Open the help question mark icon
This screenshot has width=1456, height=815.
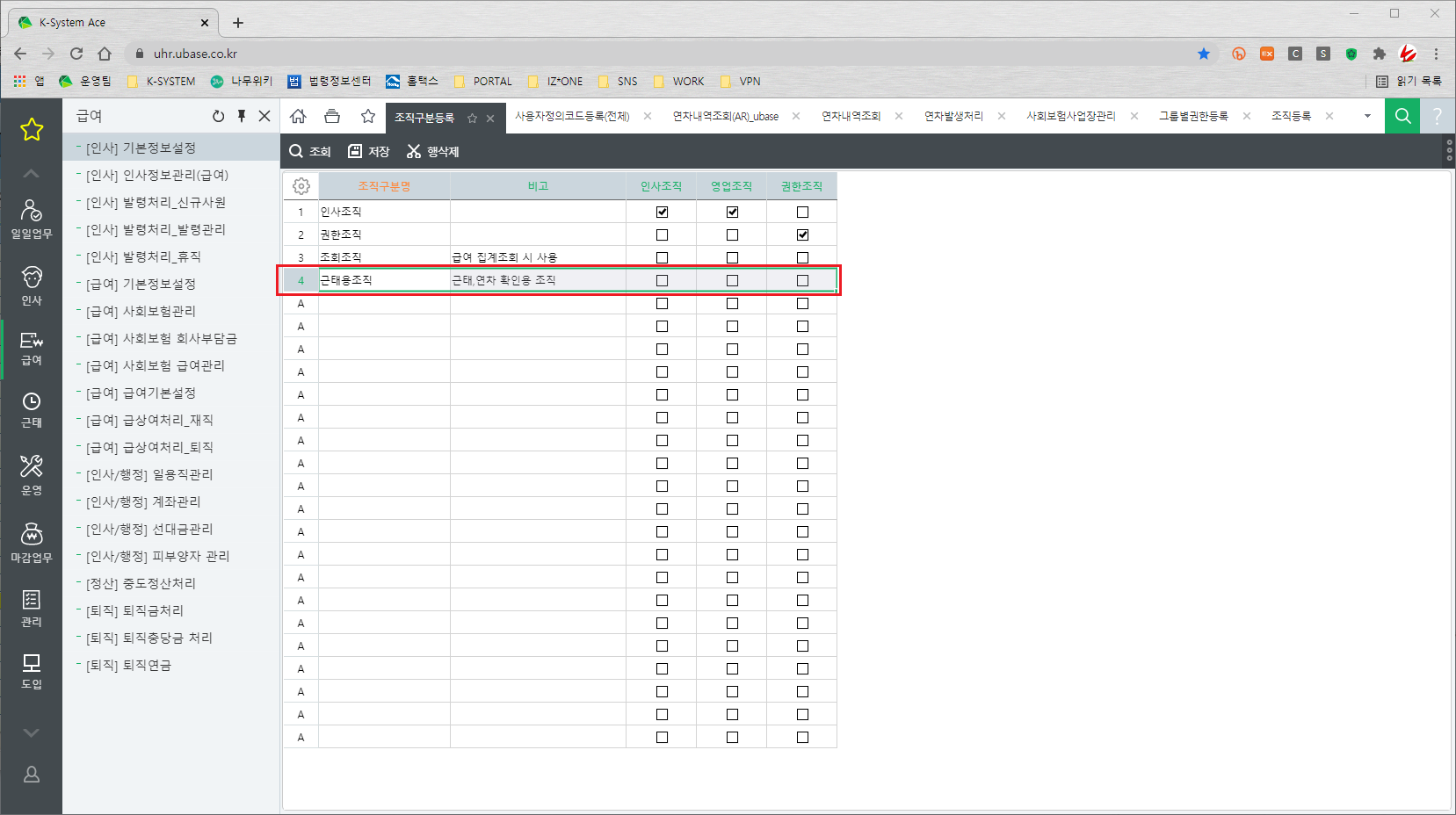pyautogui.click(x=1438, y=116)
